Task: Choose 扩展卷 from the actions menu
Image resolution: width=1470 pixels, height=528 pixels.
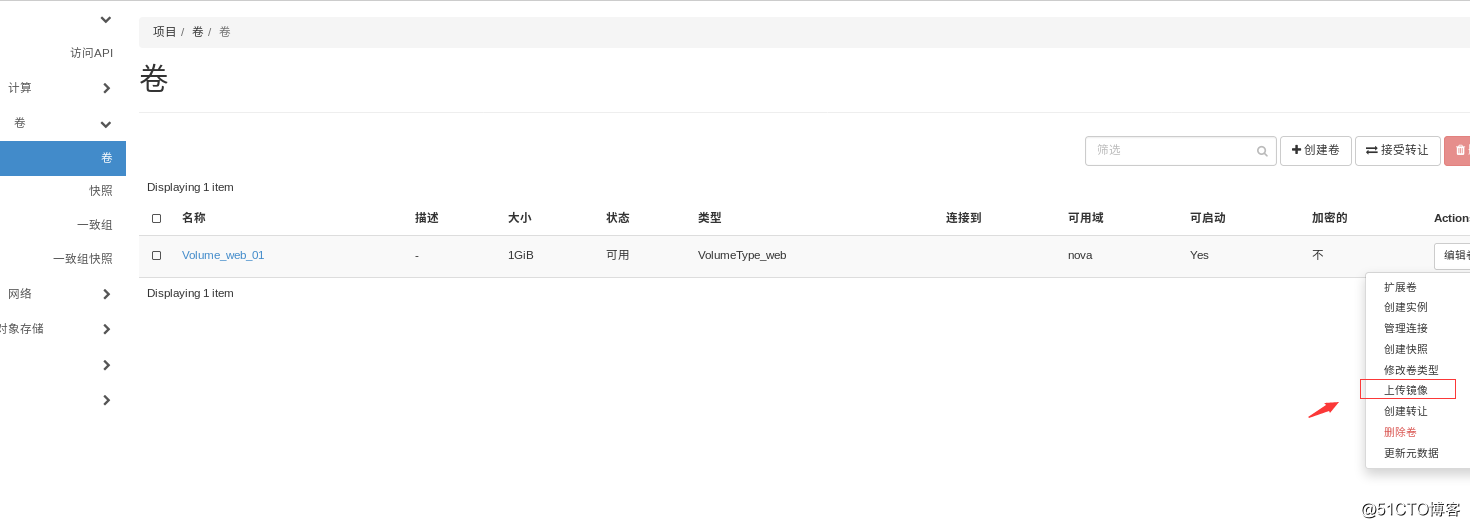Action: pyautogui.click(x=1400, y=287)
